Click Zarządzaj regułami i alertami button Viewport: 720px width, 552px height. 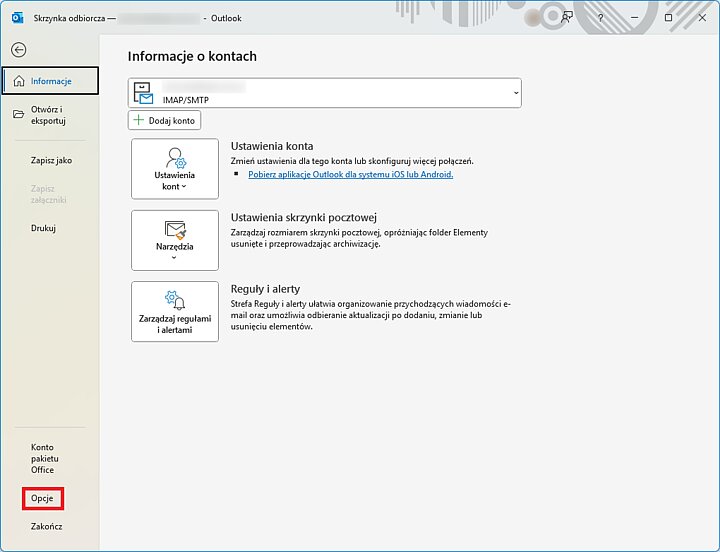click(x=175, y=311)
